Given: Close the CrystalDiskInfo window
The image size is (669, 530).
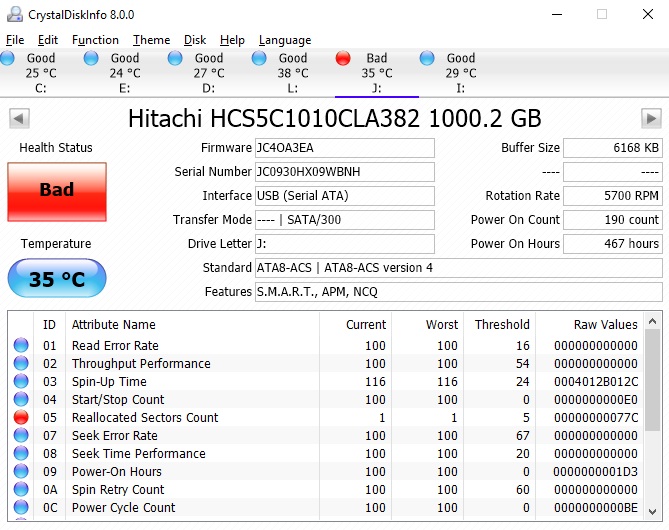Looking at the screenshot, I should tap(648, 15).
